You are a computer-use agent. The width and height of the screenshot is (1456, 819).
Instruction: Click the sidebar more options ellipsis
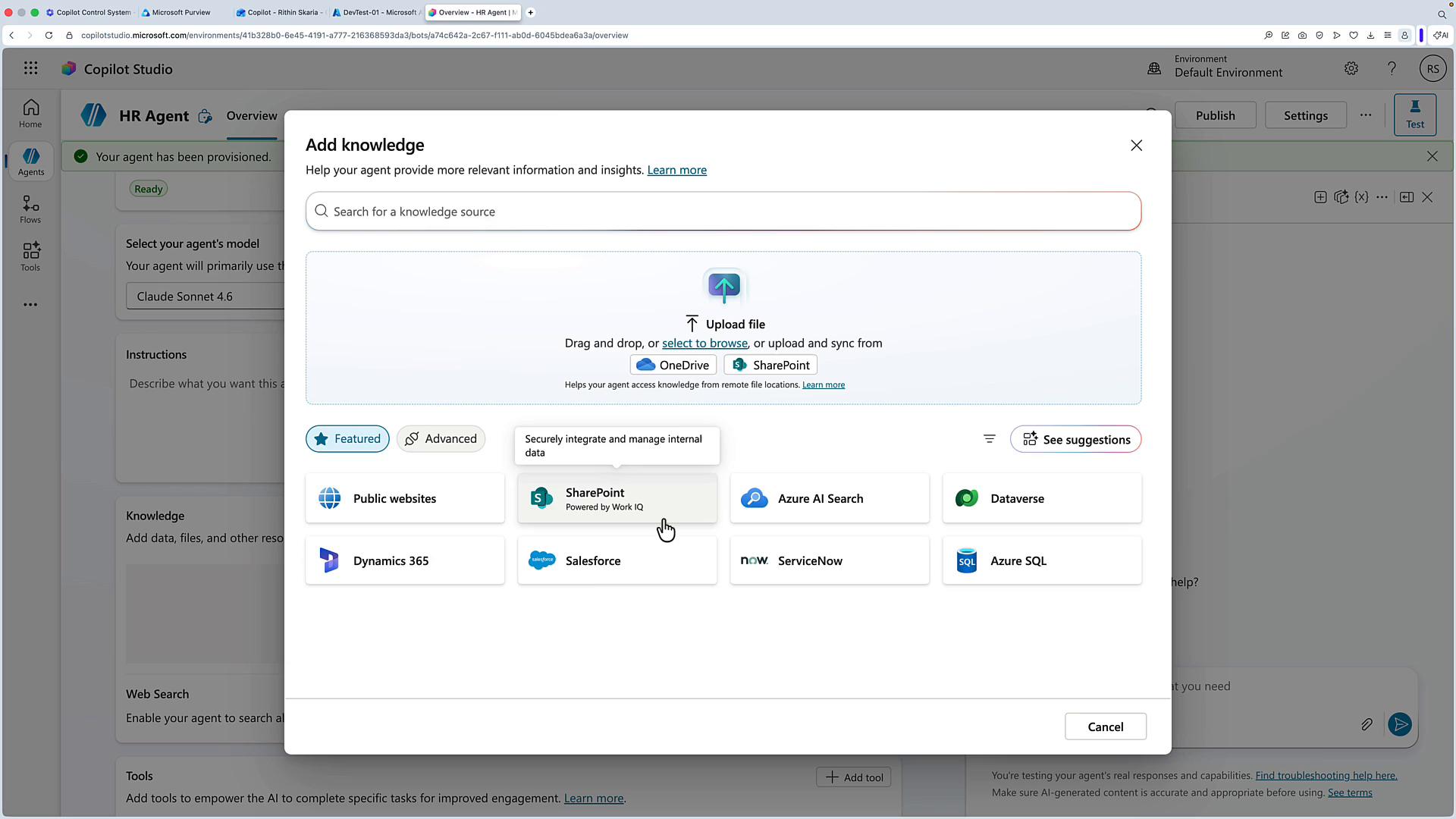point(30,305)
